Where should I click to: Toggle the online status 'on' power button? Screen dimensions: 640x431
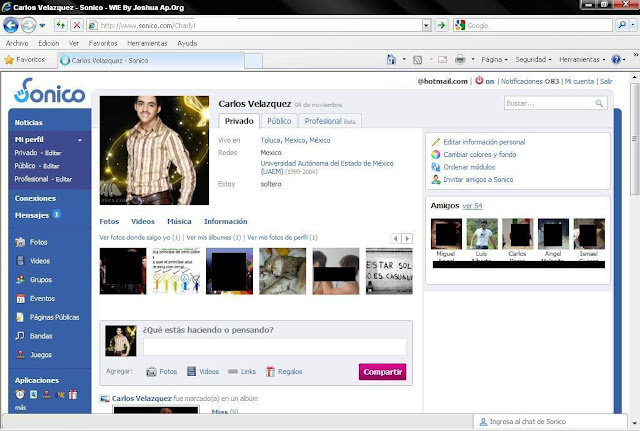[x=479, y=80]
